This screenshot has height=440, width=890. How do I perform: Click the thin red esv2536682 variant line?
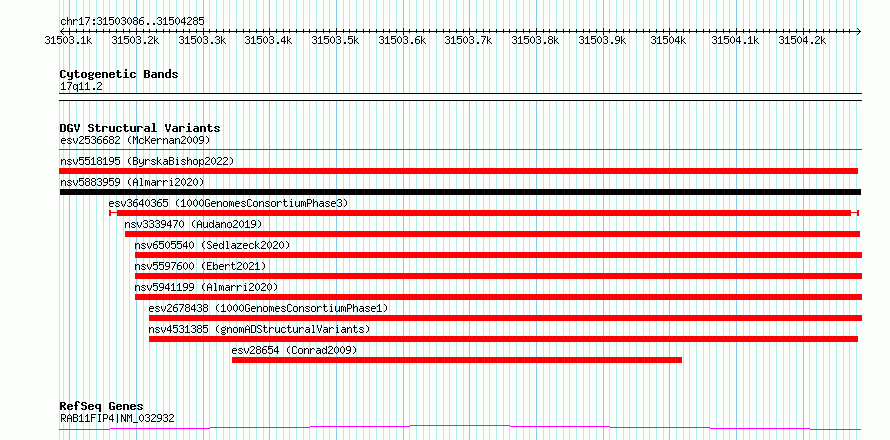click(460, 150)
